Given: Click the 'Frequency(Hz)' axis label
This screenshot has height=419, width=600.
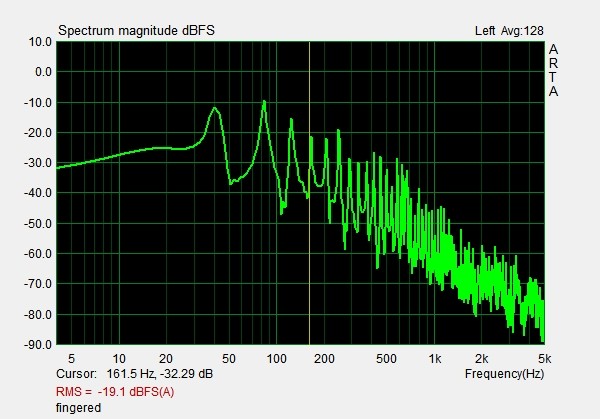Looking at the screenshot, I should (504, 373).
